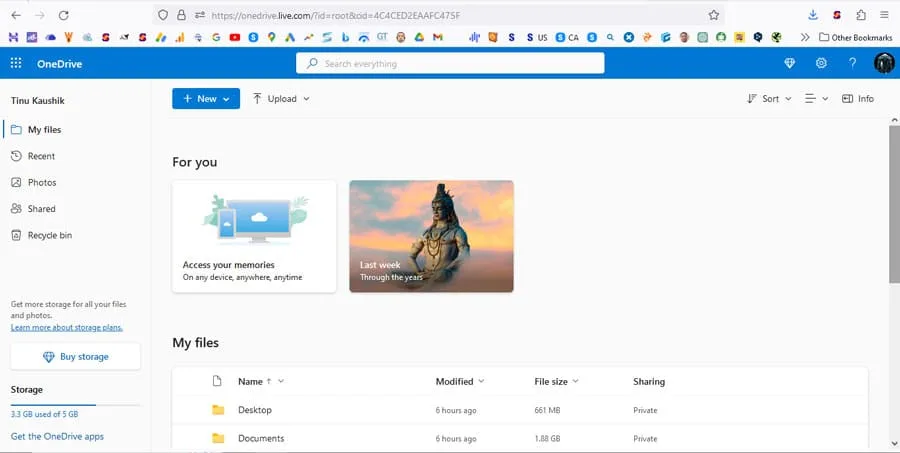The width and height of the screenshot is (900, 453).
Task: Click the Tinu Kaushik name in sidebar
Action: [37, 100]
